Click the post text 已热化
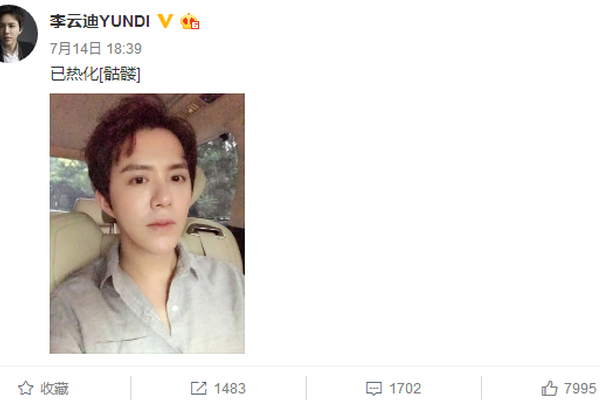This screenshot has width=600, height=400. (x=74, y=74)
